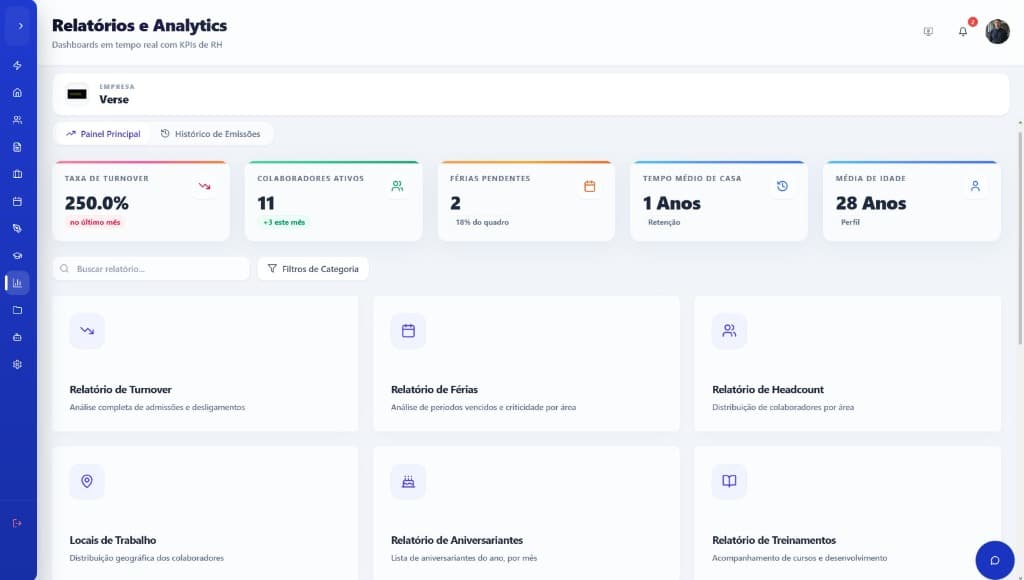Open the Analytics bar chart sidebar icon
This screenshot has height=580, width=1024.
16,283
